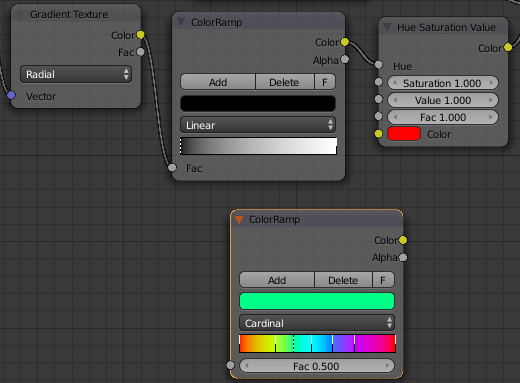Decrease Fac 0.500 with its left arrow
Screen dimensions: 520x383
click(x=247, y=366)
